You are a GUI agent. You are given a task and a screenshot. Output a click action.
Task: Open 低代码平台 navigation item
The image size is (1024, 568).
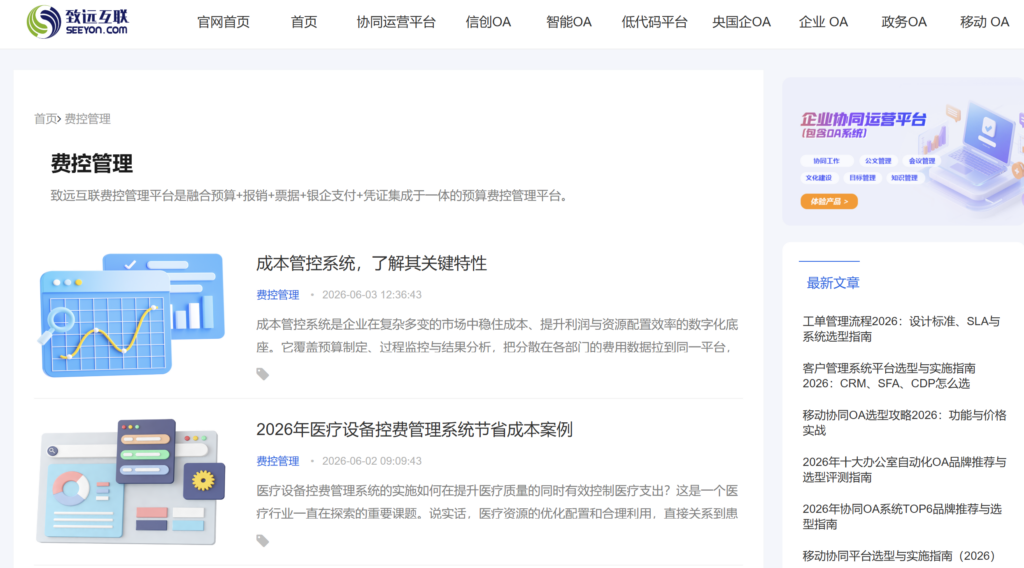pyautogui.click(x=654, y=22)
